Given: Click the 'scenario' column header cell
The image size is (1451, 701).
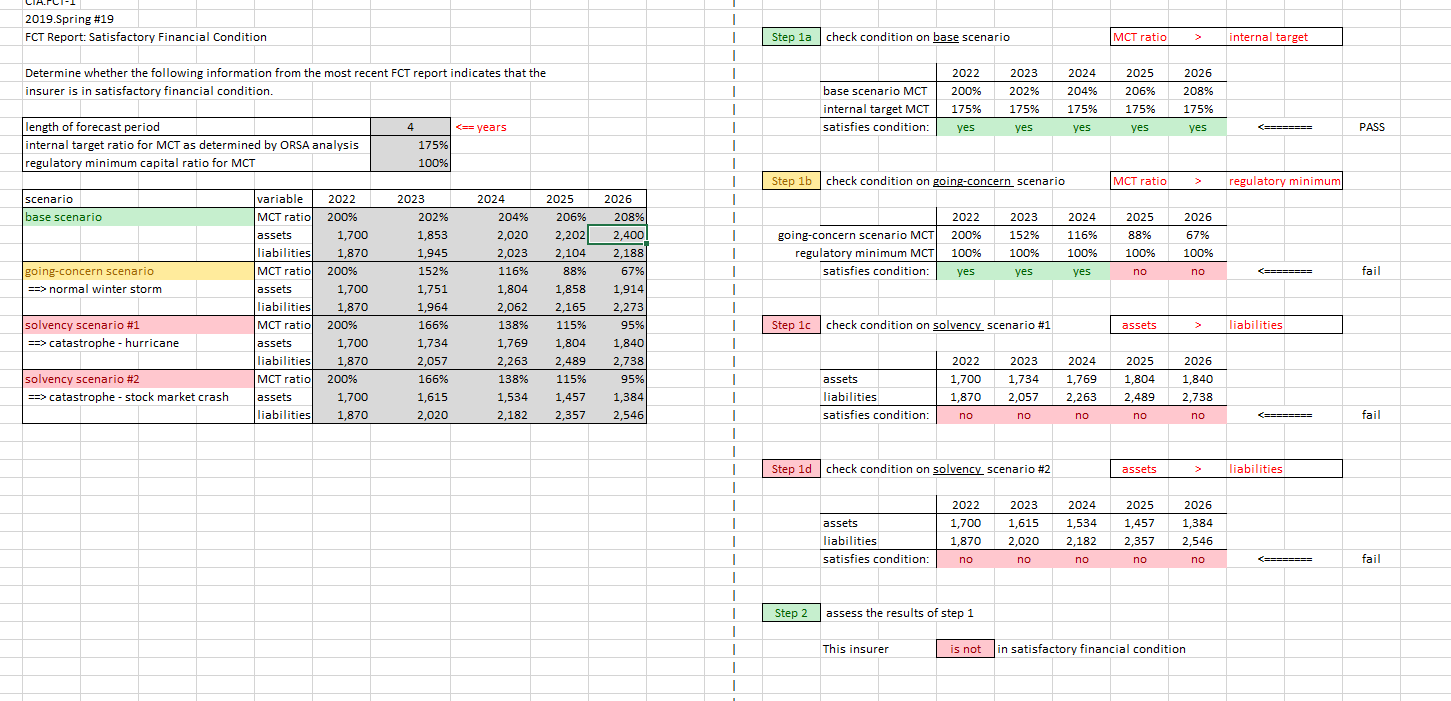Looking at the screenshot, I should pos(139,199).
